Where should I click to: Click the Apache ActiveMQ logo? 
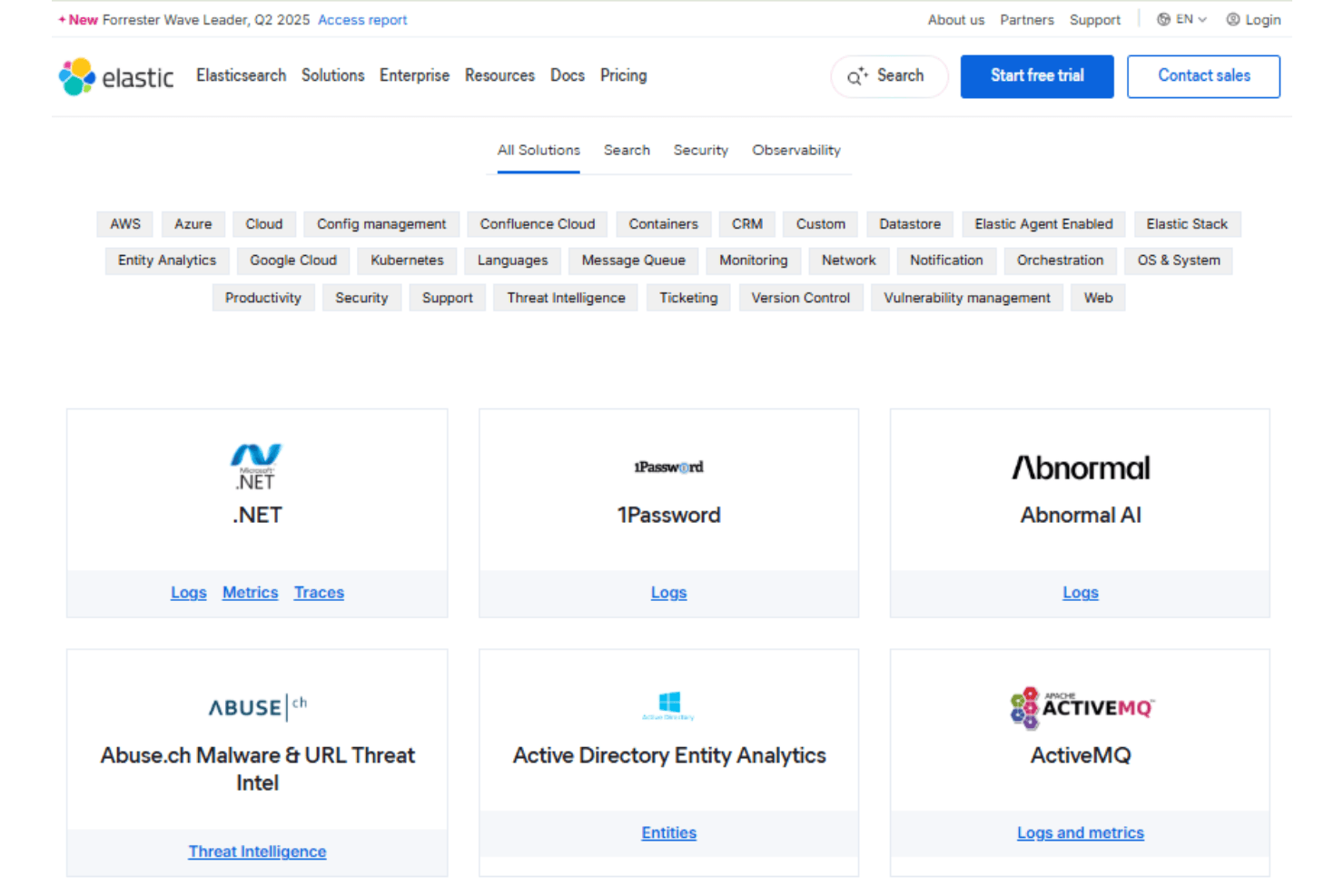coord(1082,707)
